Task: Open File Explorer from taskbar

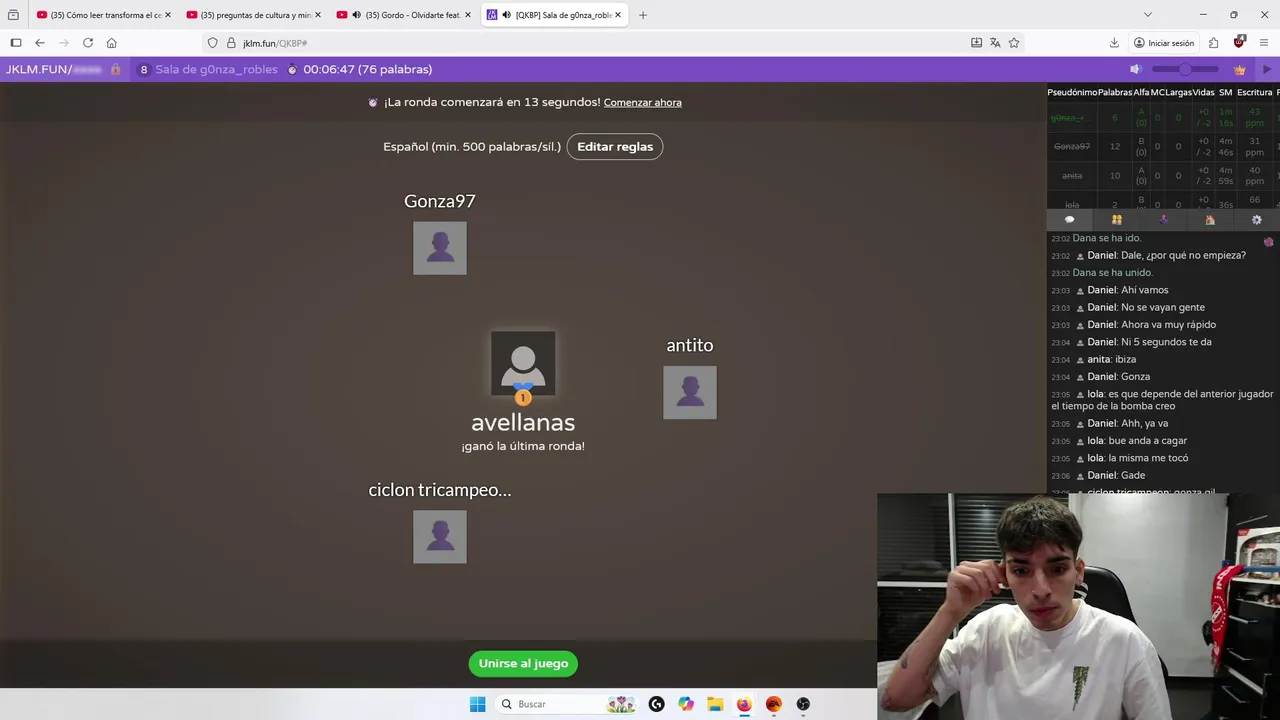Action: coord(715,704)
